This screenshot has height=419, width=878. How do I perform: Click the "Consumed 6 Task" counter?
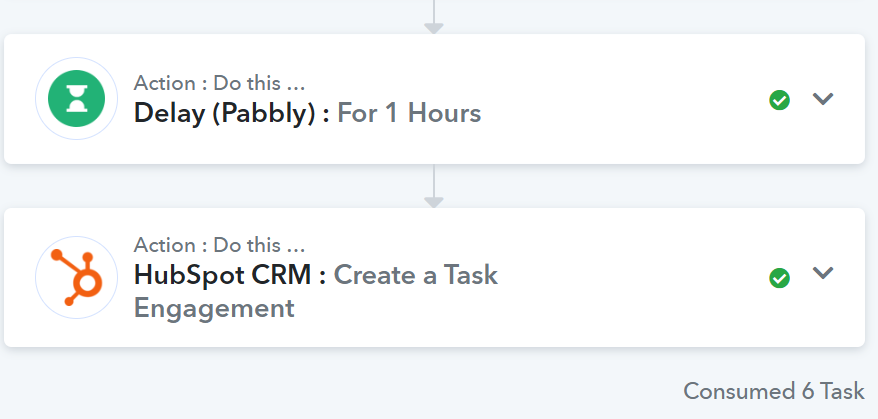tap(774, 391)
